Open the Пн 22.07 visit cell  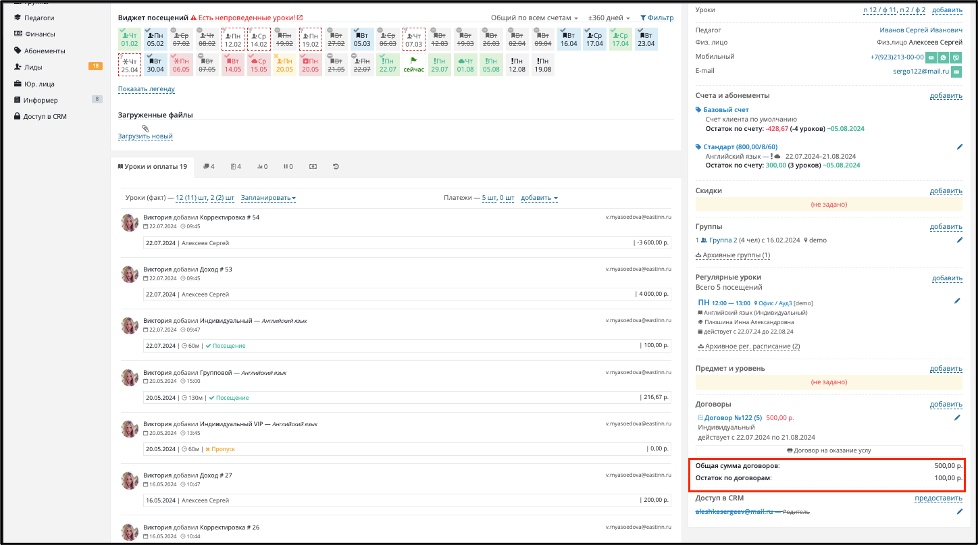[x=388, y=65]
